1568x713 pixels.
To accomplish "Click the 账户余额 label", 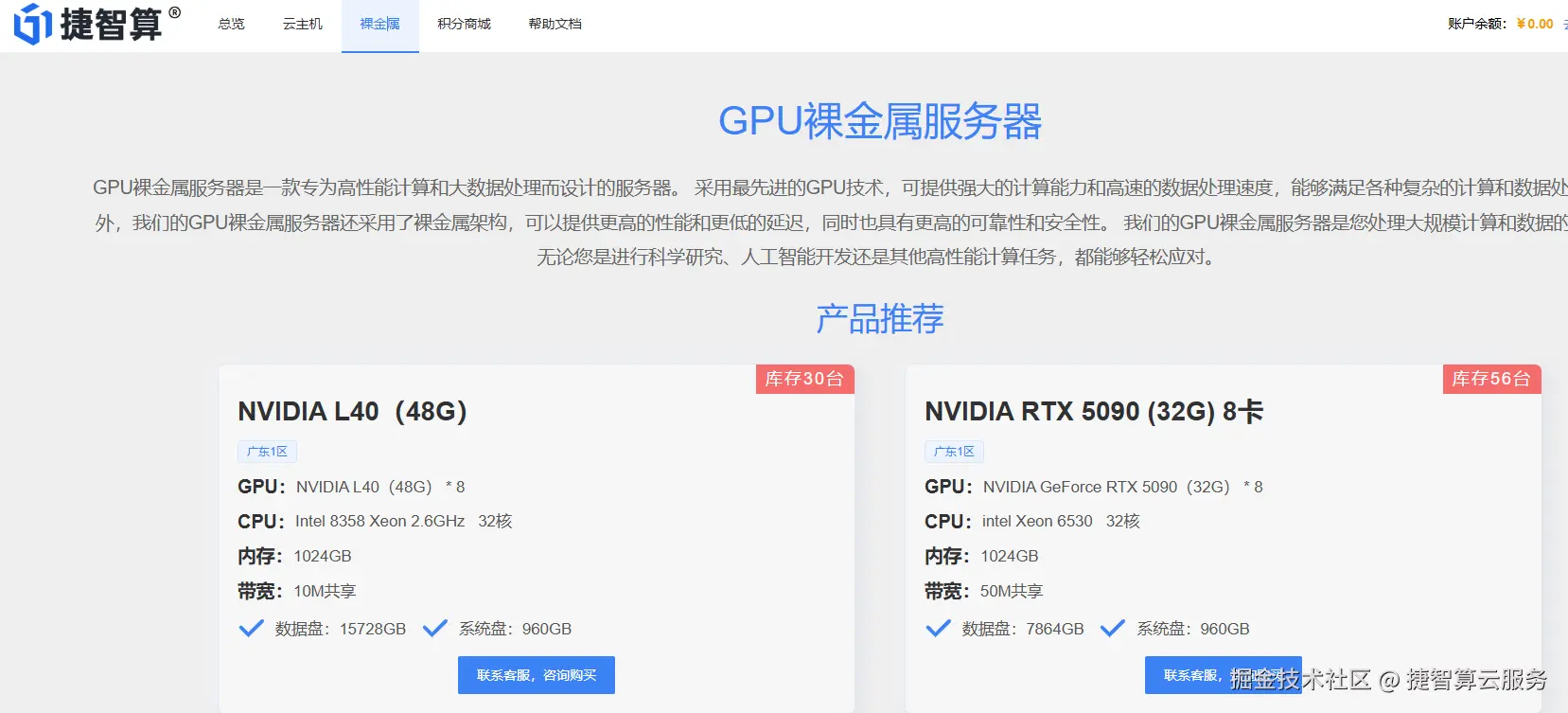I will (1477, 24).
